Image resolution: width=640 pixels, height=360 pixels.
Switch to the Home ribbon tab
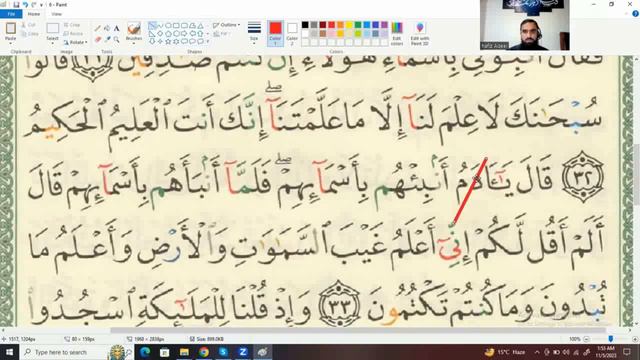point(34,14)
